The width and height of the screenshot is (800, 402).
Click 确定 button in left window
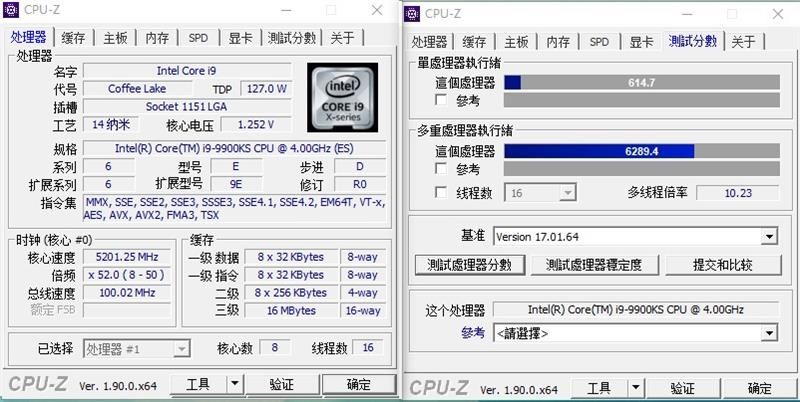pyautogui.click(x=359, y=384)
